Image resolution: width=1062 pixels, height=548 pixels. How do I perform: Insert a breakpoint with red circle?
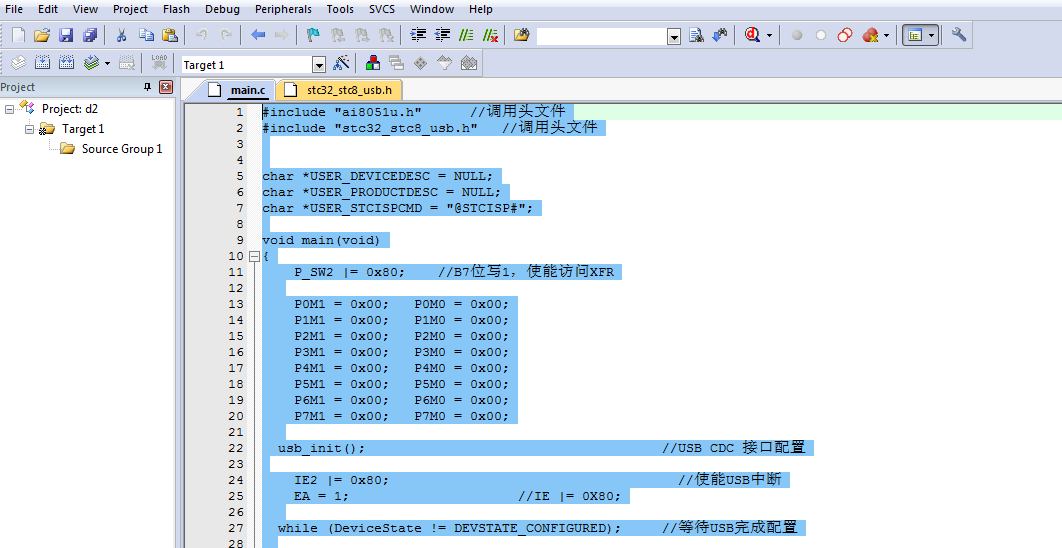[797, 35]
